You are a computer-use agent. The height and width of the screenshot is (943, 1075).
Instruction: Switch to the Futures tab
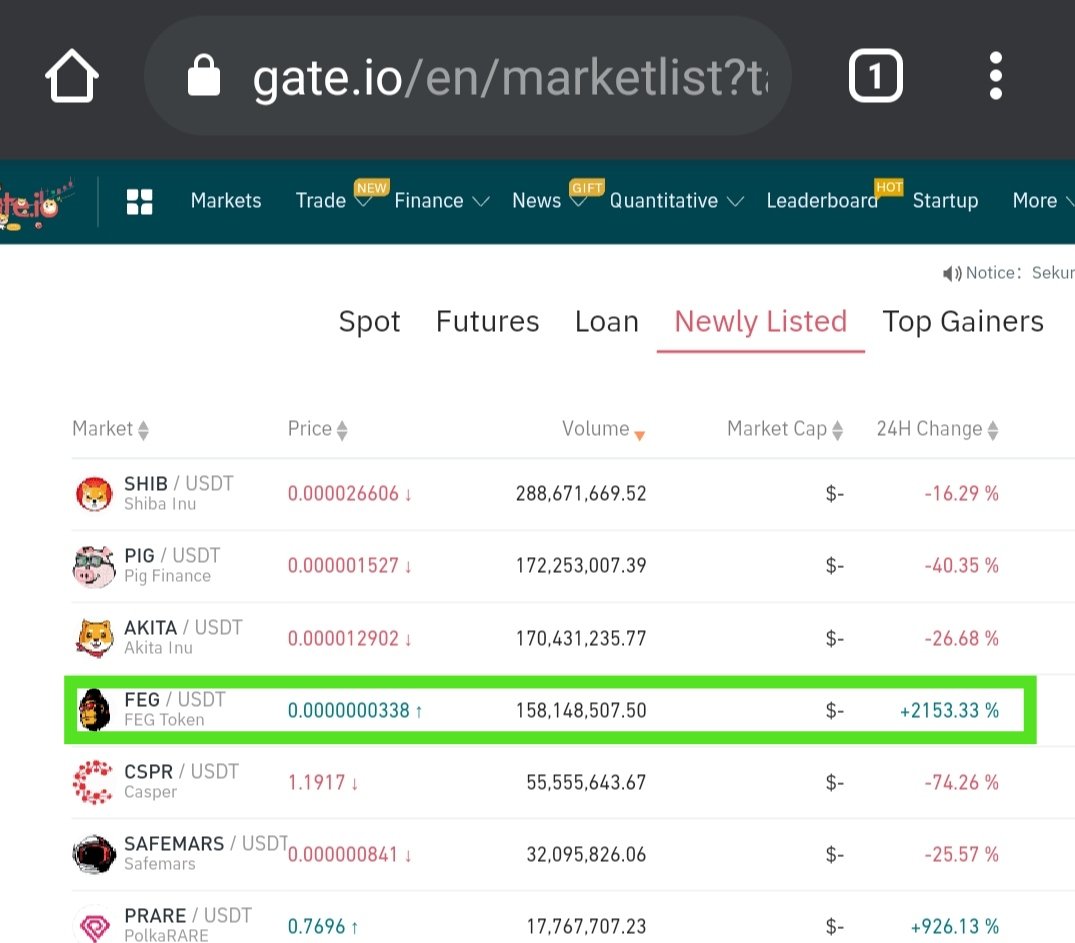[487, 321]
